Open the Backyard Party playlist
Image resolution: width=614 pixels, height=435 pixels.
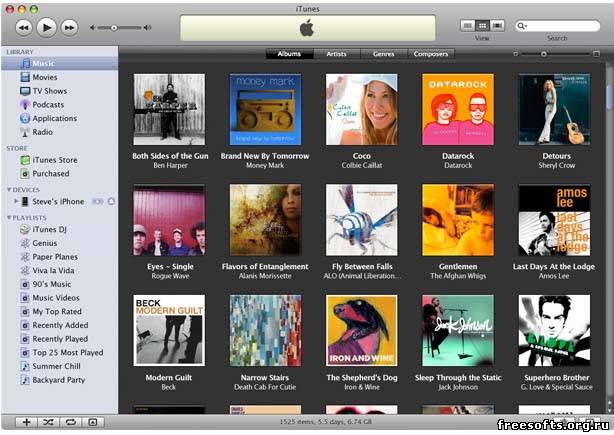[60, 380]
